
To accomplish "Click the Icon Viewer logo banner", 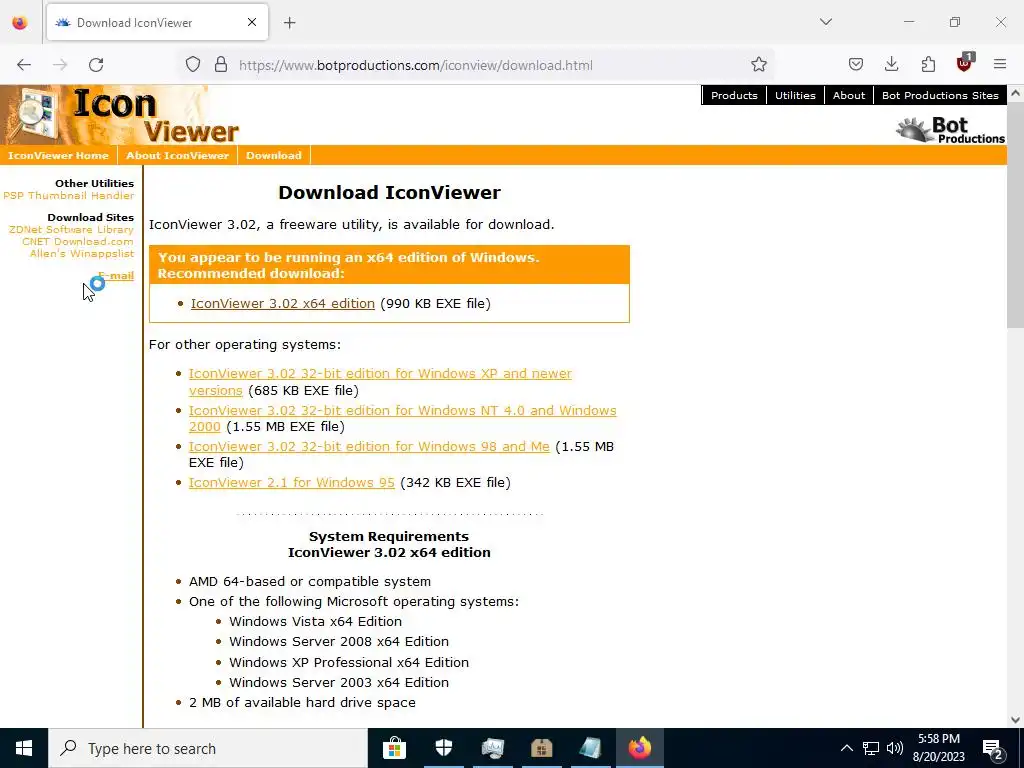I will 121,115.
